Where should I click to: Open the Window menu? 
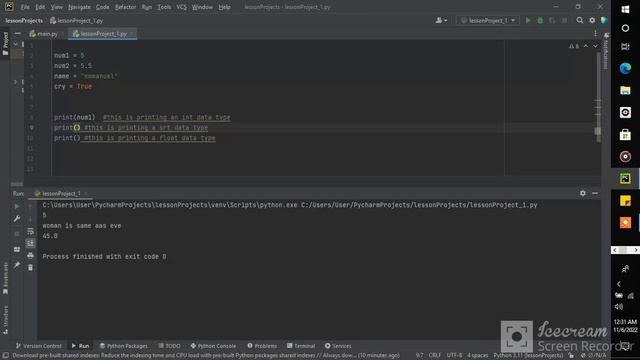tap(202, 7)
